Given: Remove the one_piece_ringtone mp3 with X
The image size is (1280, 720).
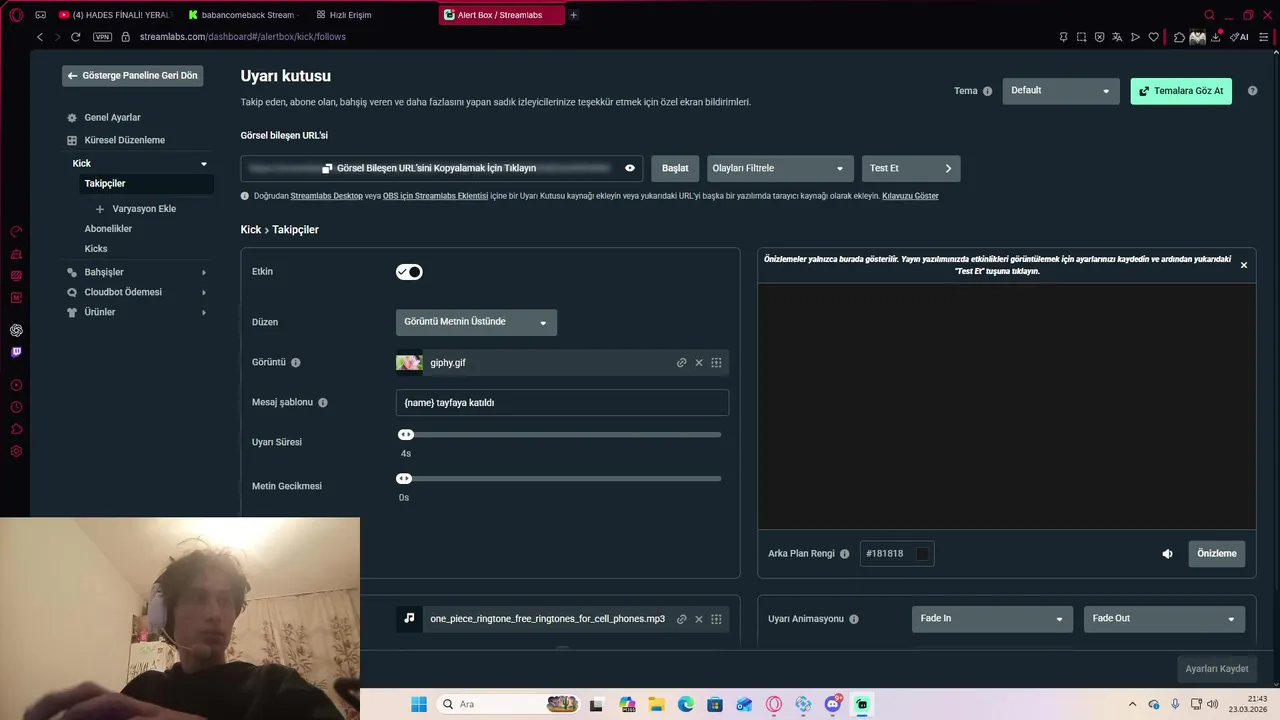Looking at the screenshot, I should click(699, 620).
